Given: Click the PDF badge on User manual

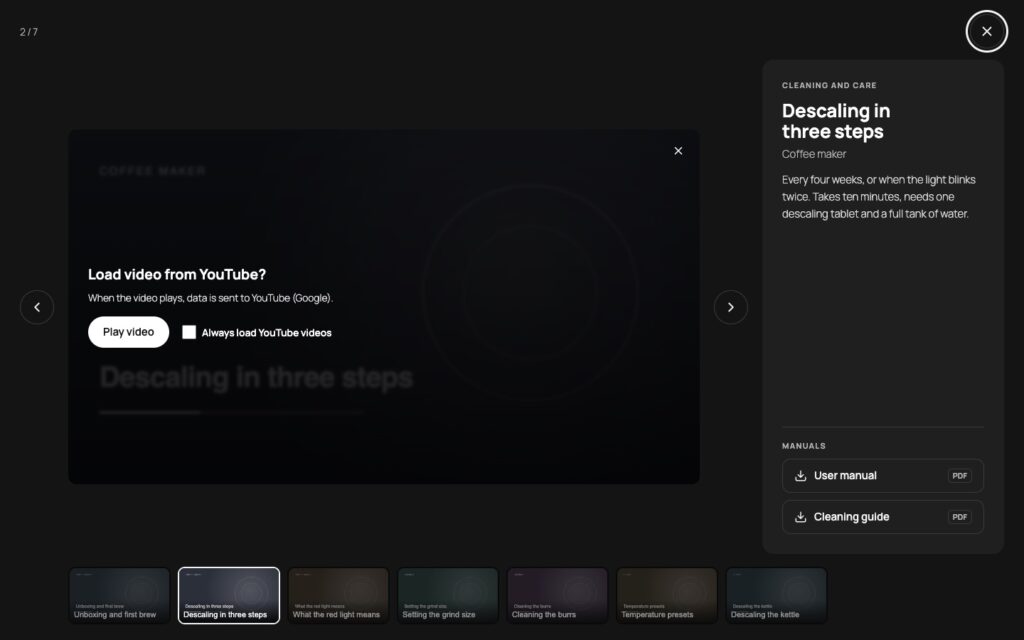Looking at the screenshot, I should 959,475.
